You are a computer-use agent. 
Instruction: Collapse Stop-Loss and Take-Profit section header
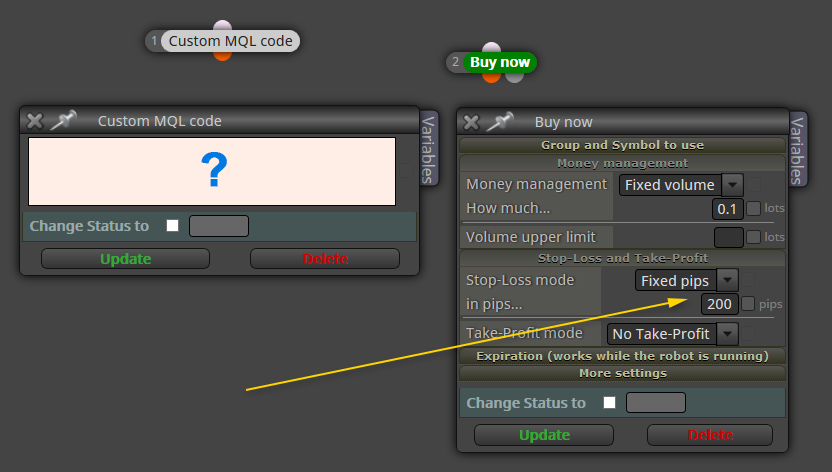click(622, 258)
